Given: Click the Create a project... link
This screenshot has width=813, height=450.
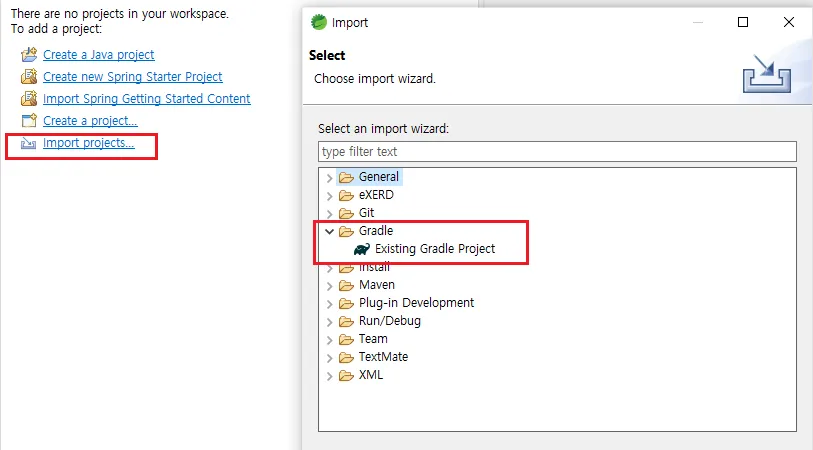Looking at the screenshot, I should pyautogui.click(x=90, y=121).
